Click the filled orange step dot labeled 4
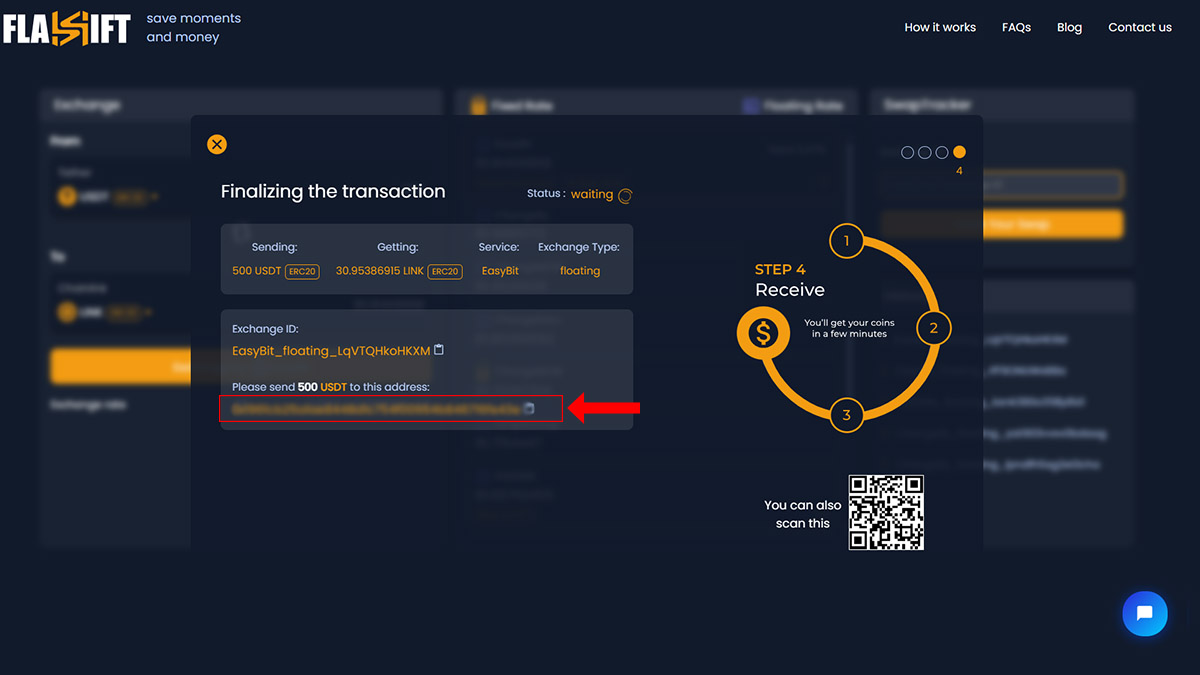The width and height of the screenshot is (1200, 675). click(959, 152)
